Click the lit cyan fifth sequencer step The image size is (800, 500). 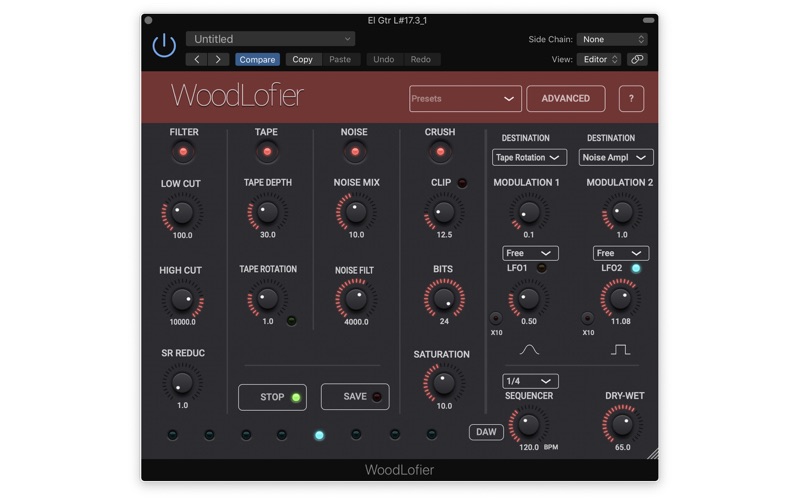click(x=319, y=435)
